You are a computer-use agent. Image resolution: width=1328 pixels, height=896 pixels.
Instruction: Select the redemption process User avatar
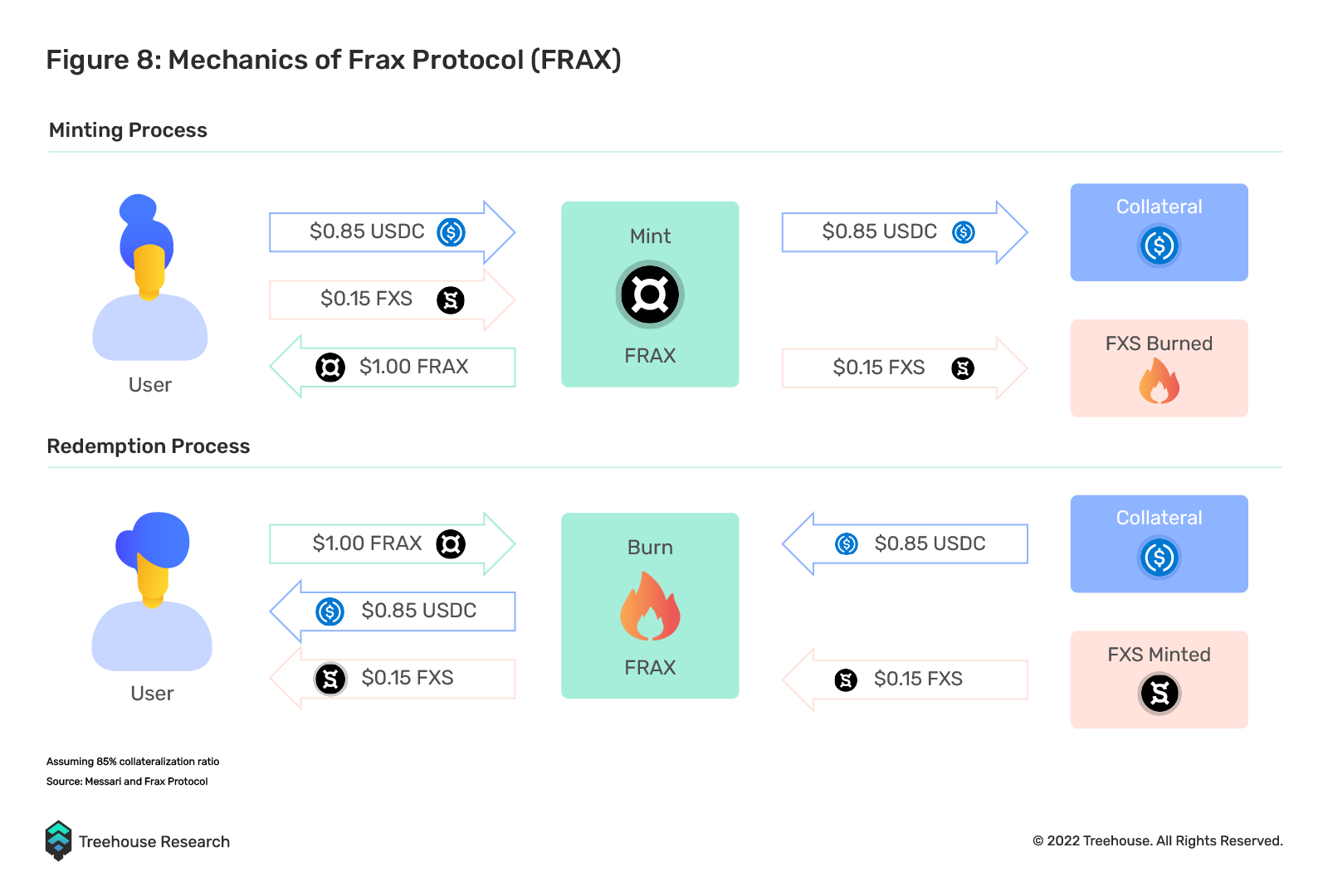coord(152,592)
